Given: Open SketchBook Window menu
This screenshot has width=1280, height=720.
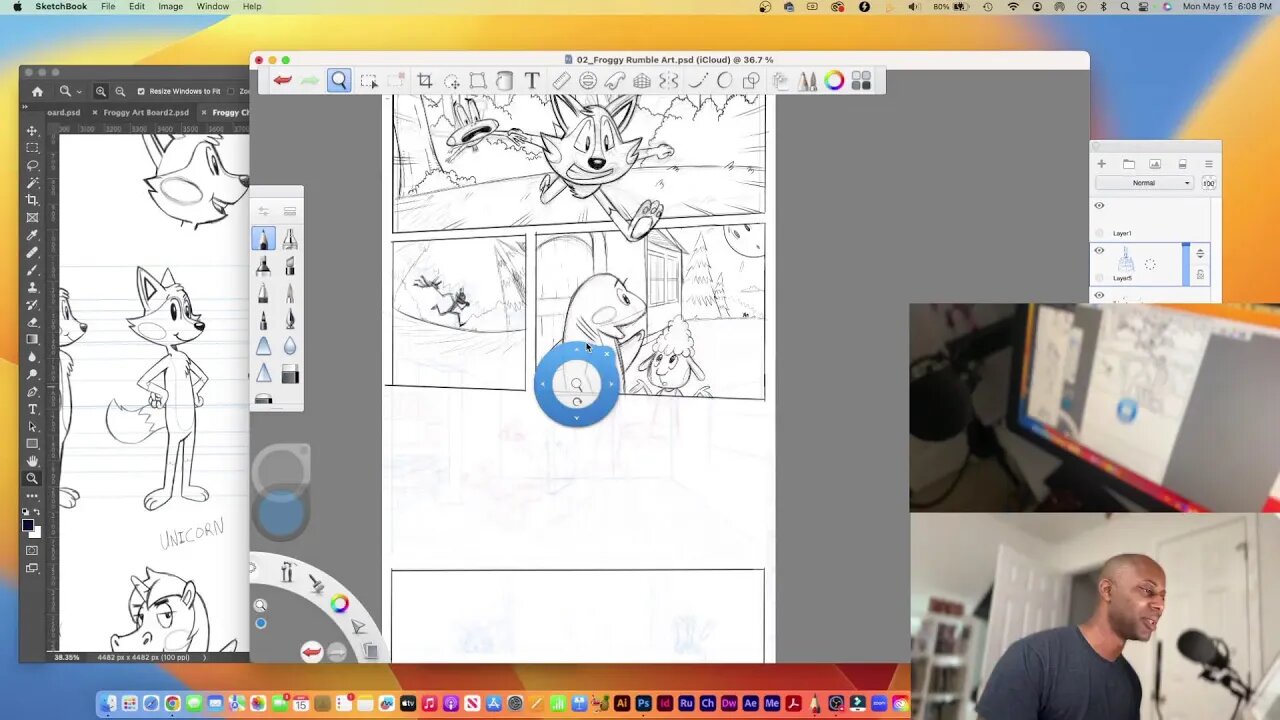Looking at the screenshot, I should click(213, 7).
